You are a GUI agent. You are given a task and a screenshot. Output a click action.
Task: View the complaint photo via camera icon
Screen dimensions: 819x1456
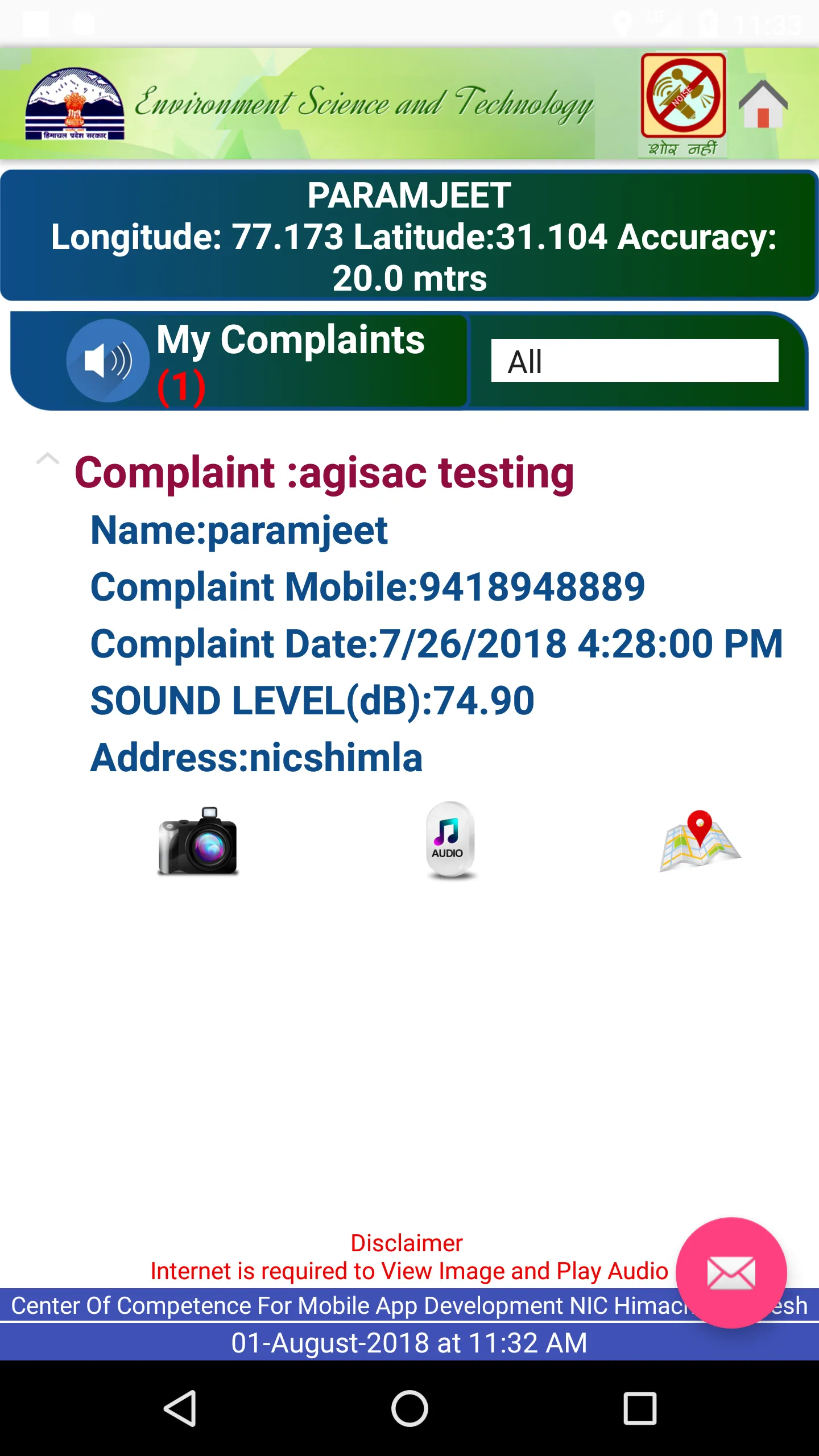[x=198, y=841]
